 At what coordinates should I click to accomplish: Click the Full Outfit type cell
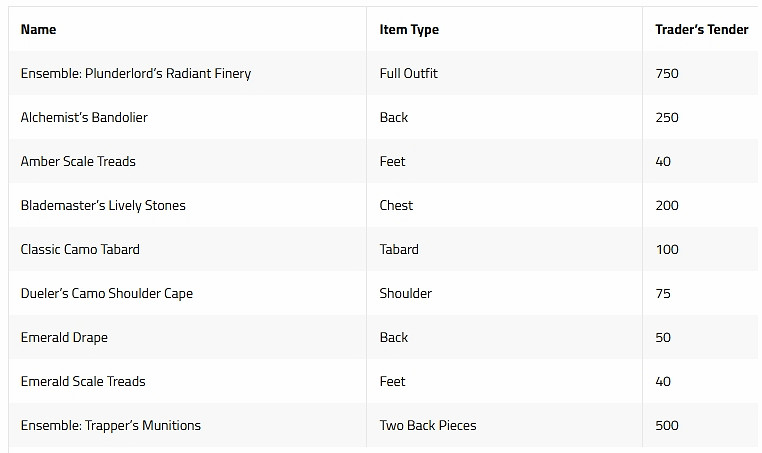pyautogui.click(x=408, y=74)
